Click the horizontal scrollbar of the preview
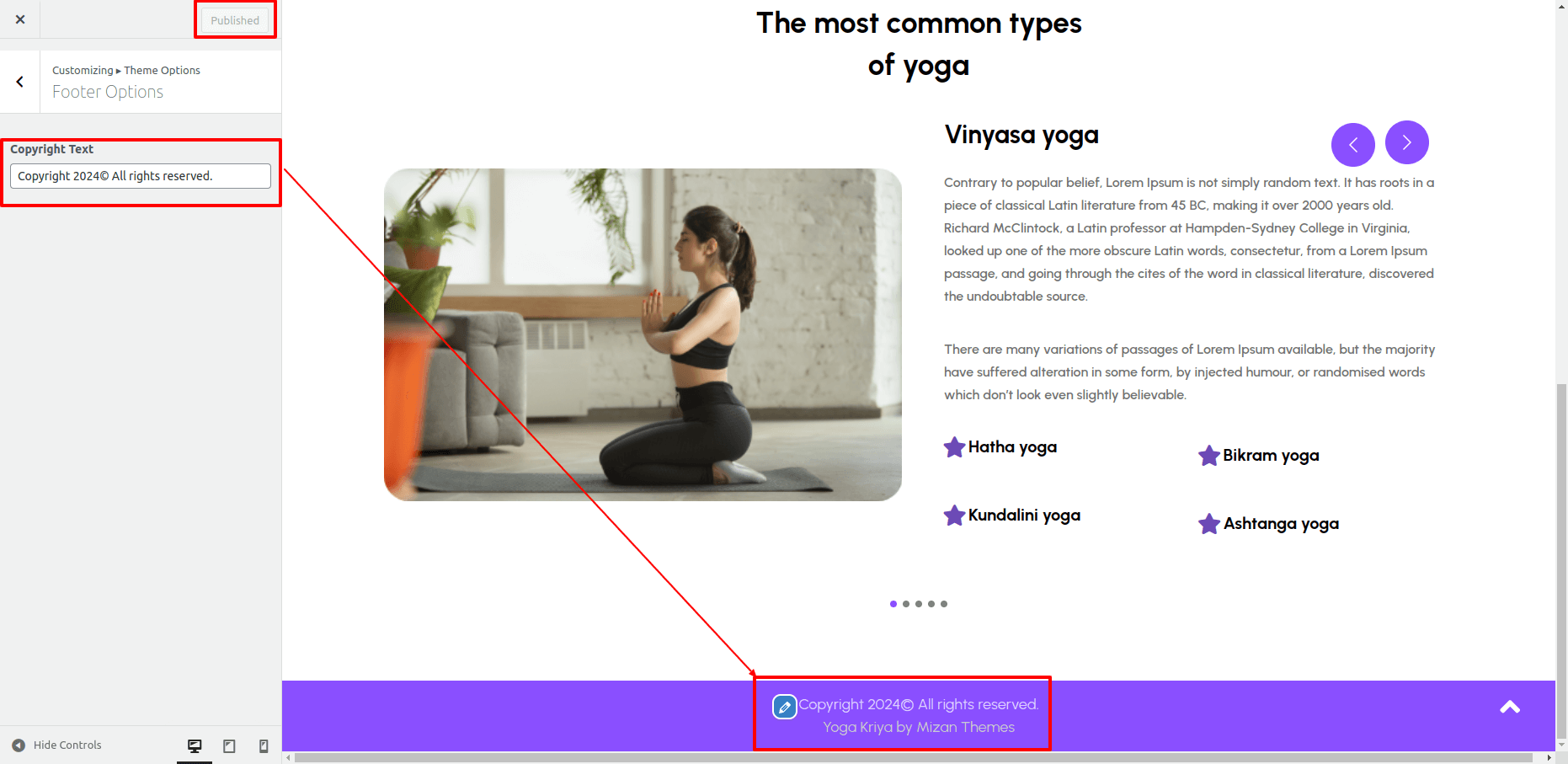 pos(918,758)
